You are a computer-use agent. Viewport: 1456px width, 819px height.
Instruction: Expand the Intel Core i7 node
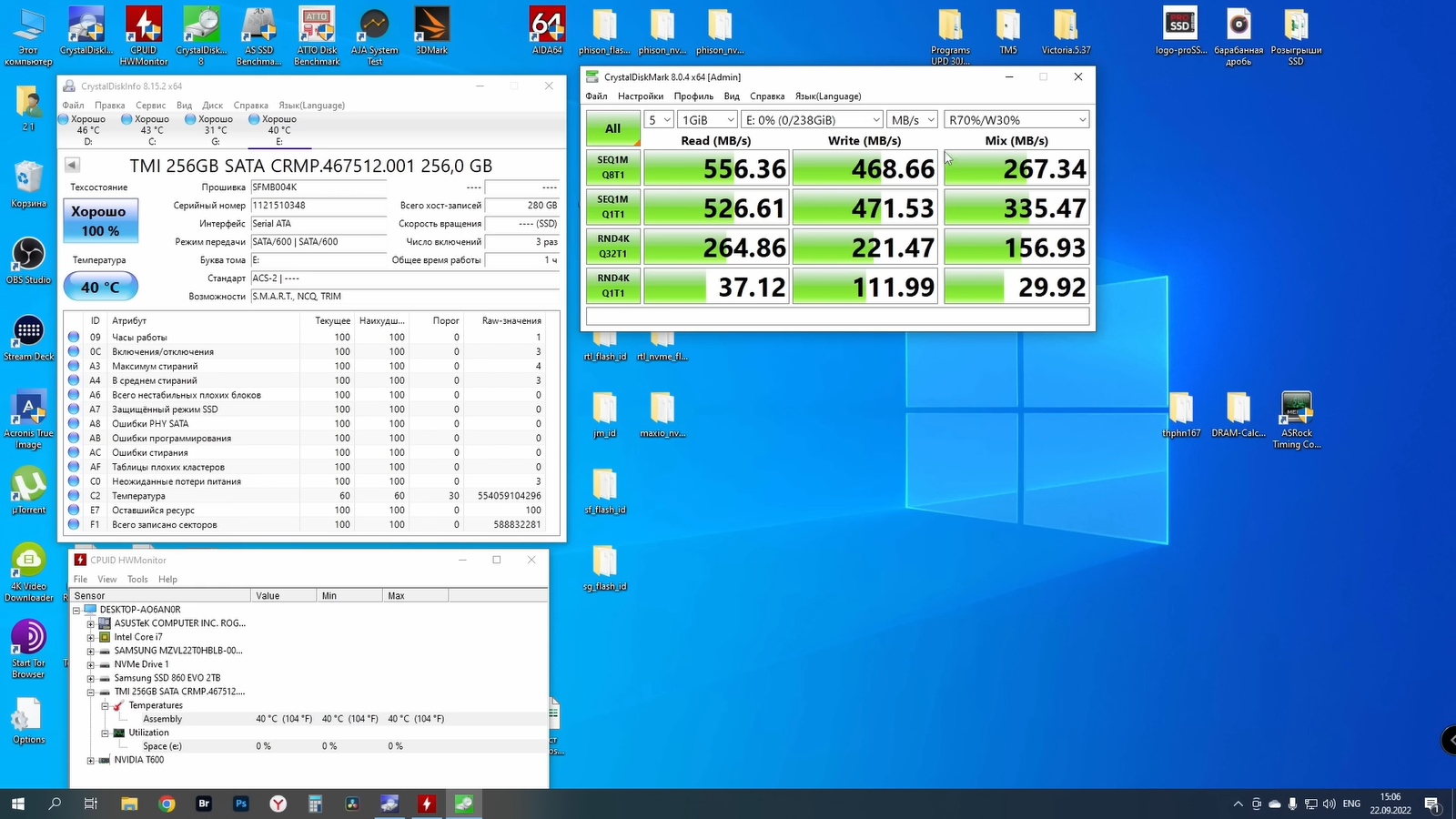[x=91, y=637]
